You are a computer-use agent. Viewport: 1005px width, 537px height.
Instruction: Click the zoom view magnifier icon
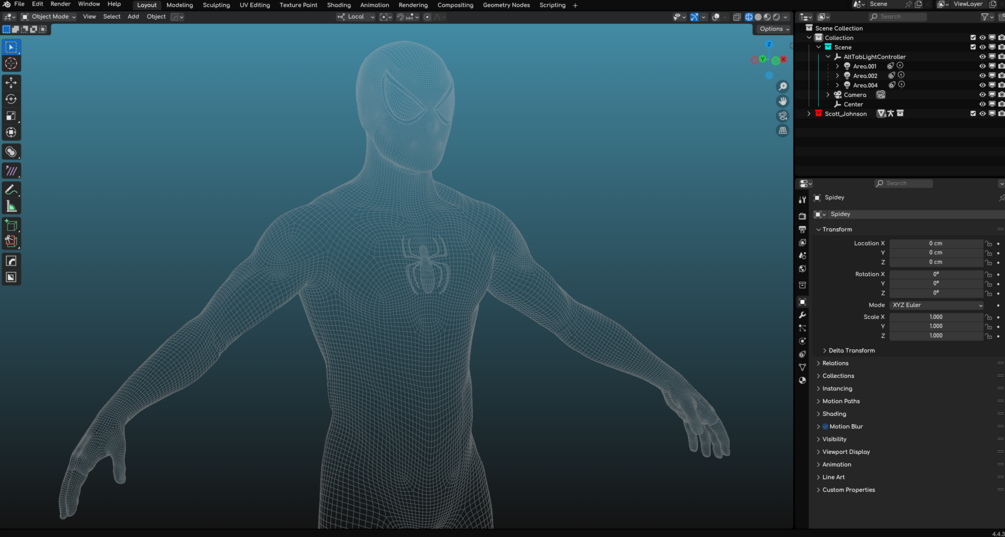pos(783,87)
